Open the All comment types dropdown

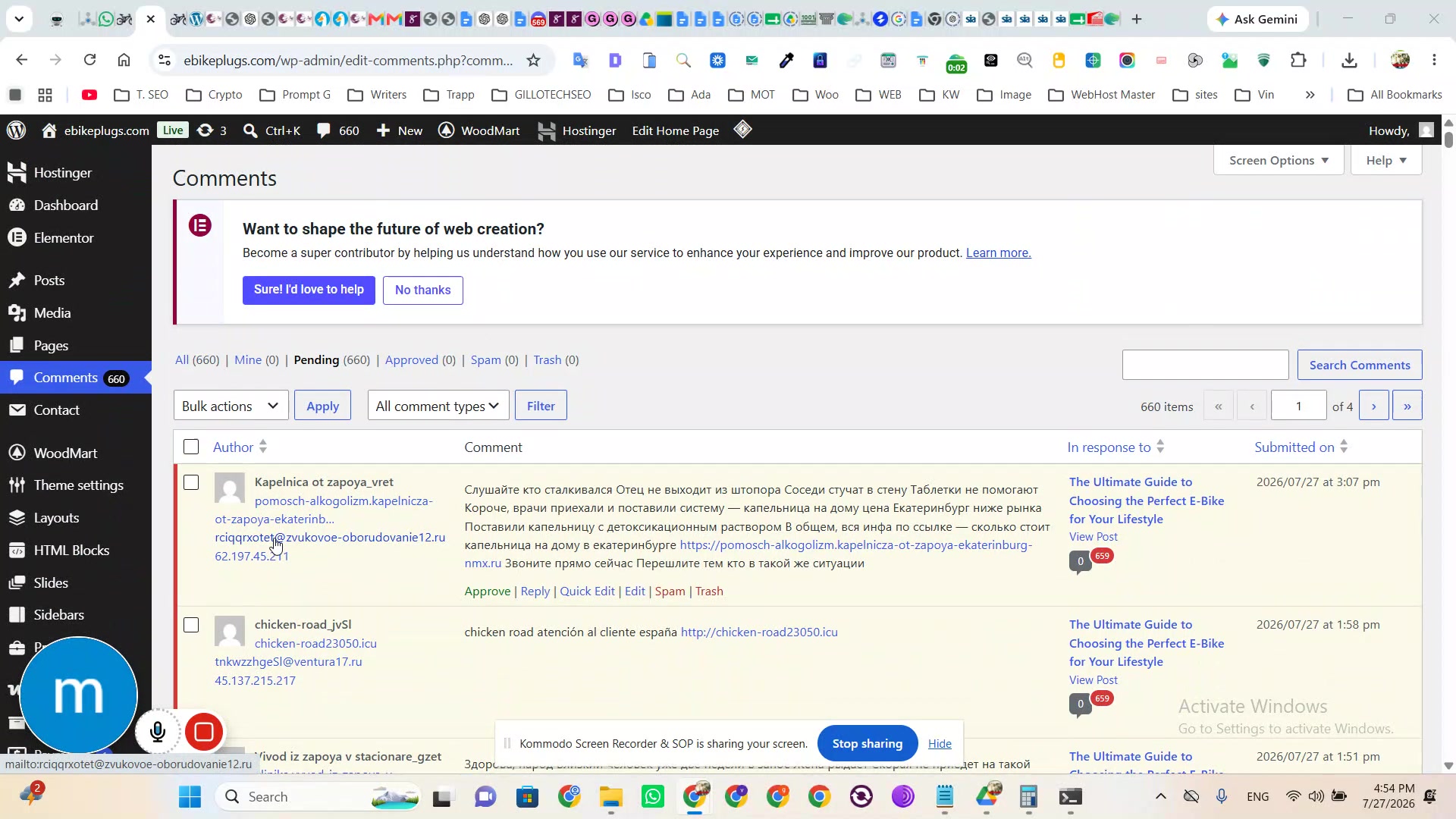[438, 406]
